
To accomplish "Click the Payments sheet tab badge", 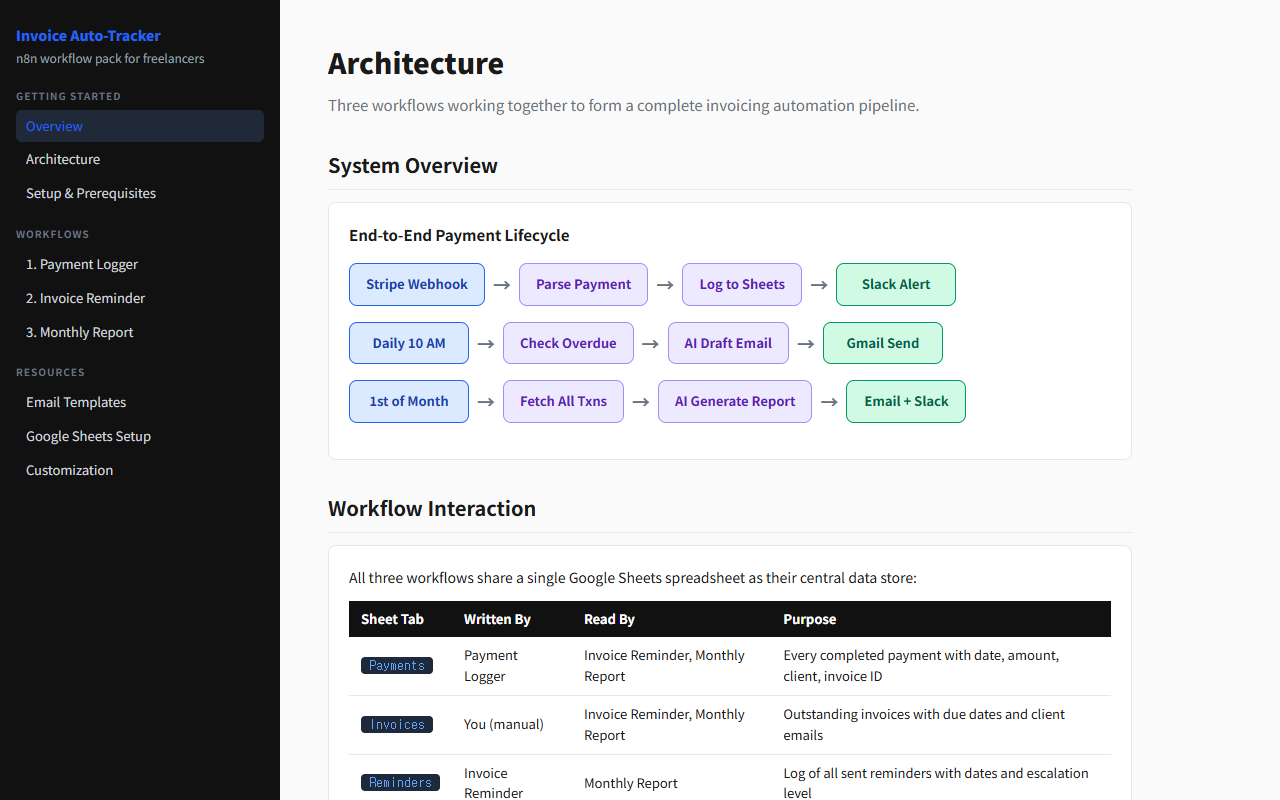I will click(397, 666).
